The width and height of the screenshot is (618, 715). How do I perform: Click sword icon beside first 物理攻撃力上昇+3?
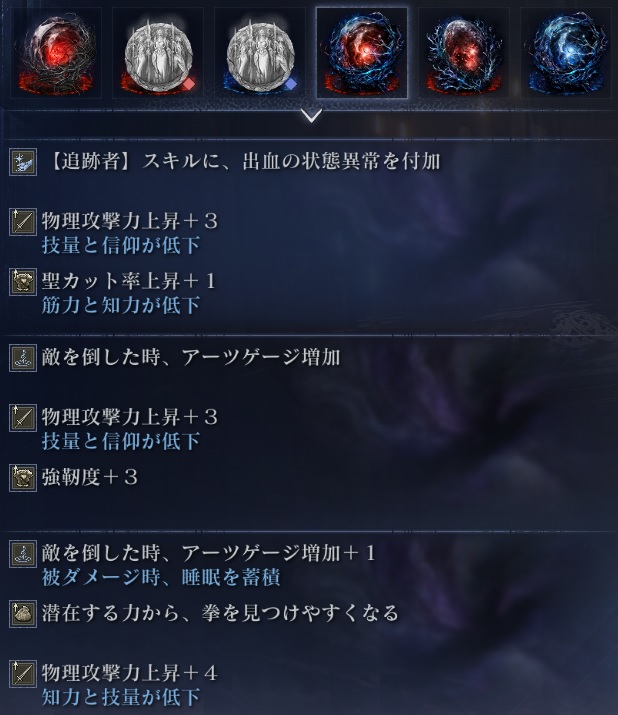(x=23, y=222)
